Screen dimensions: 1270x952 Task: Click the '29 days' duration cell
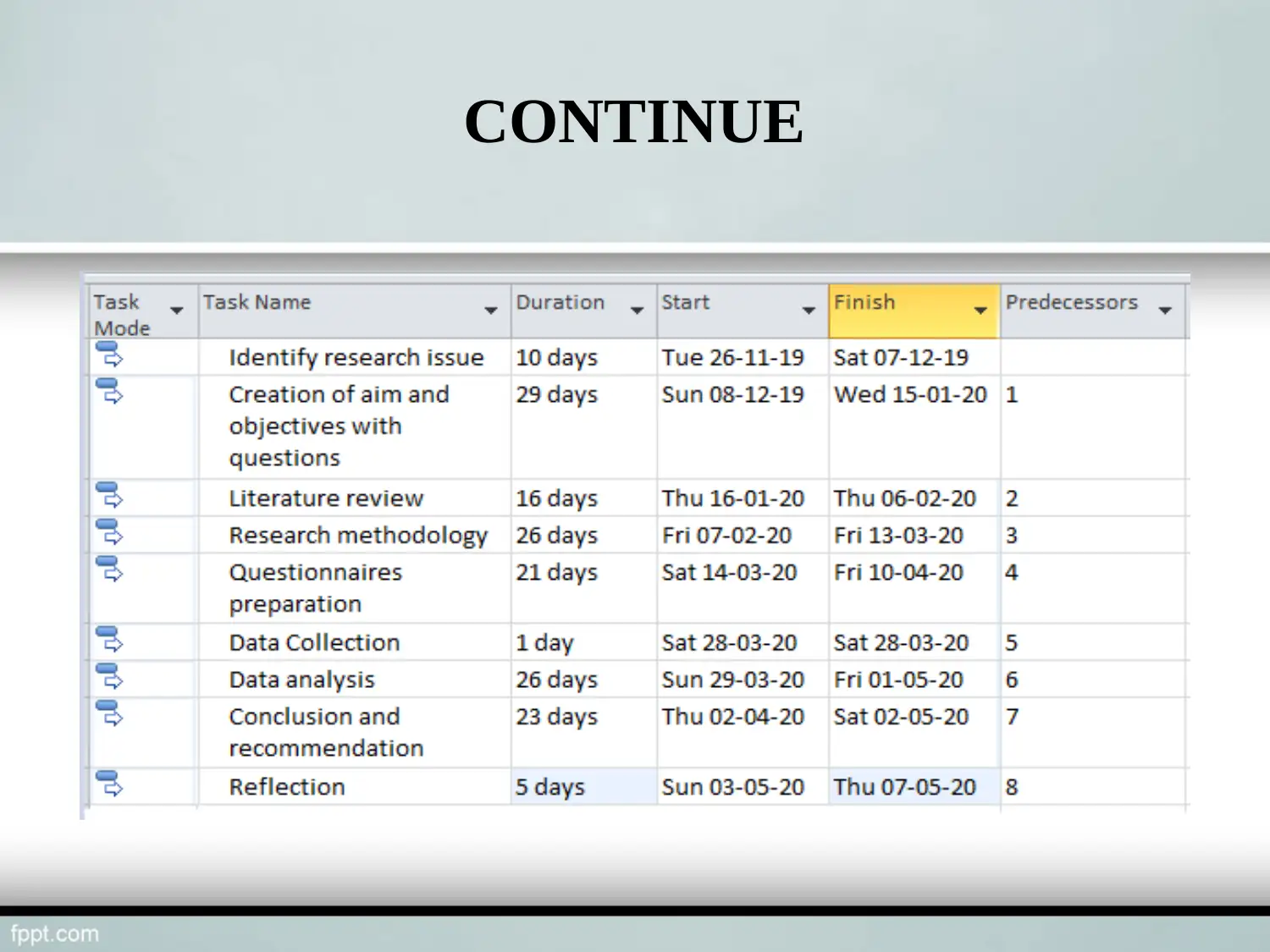click(584, 426)
